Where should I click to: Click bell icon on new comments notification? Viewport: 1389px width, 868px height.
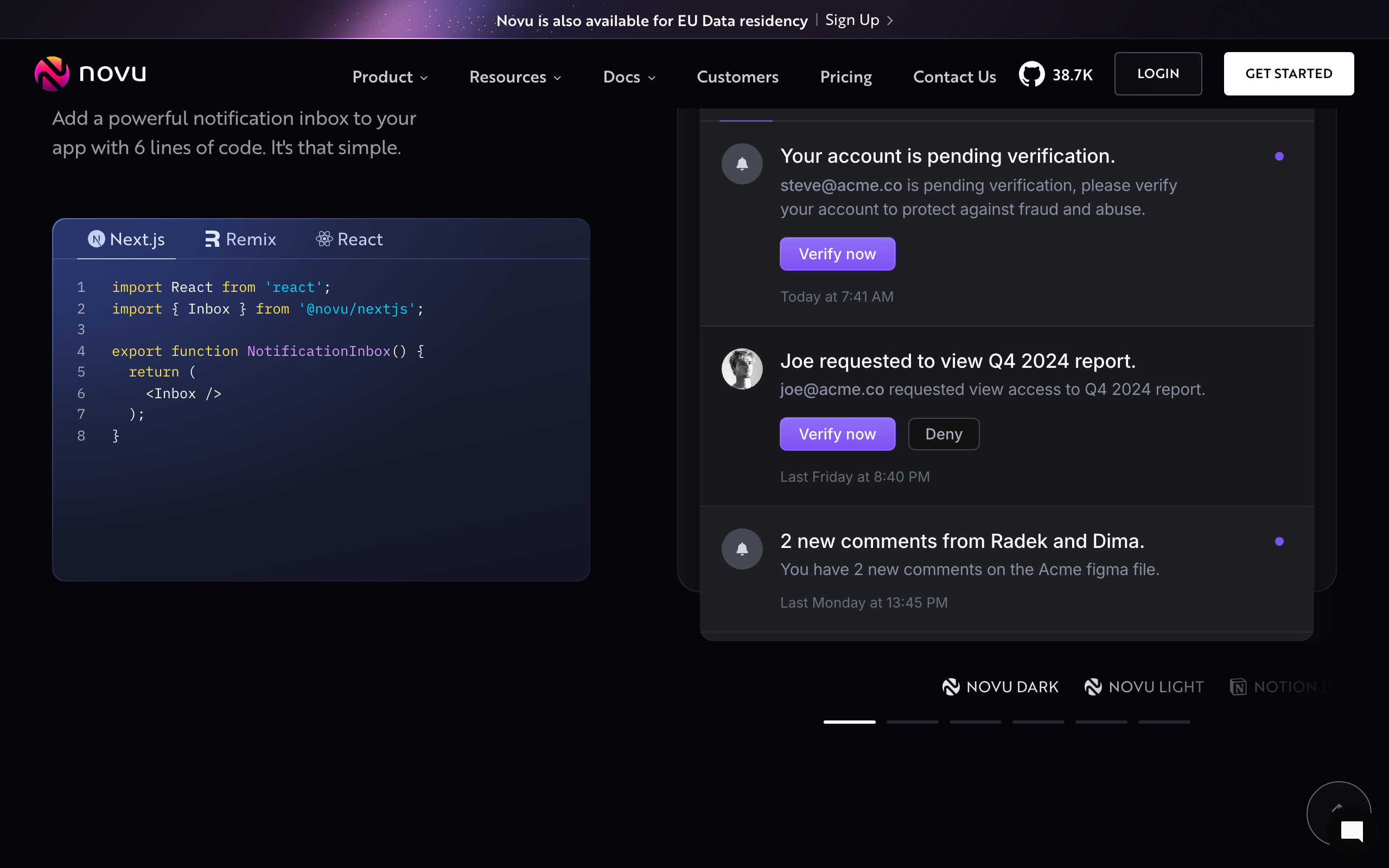click(x=742, y=549)
